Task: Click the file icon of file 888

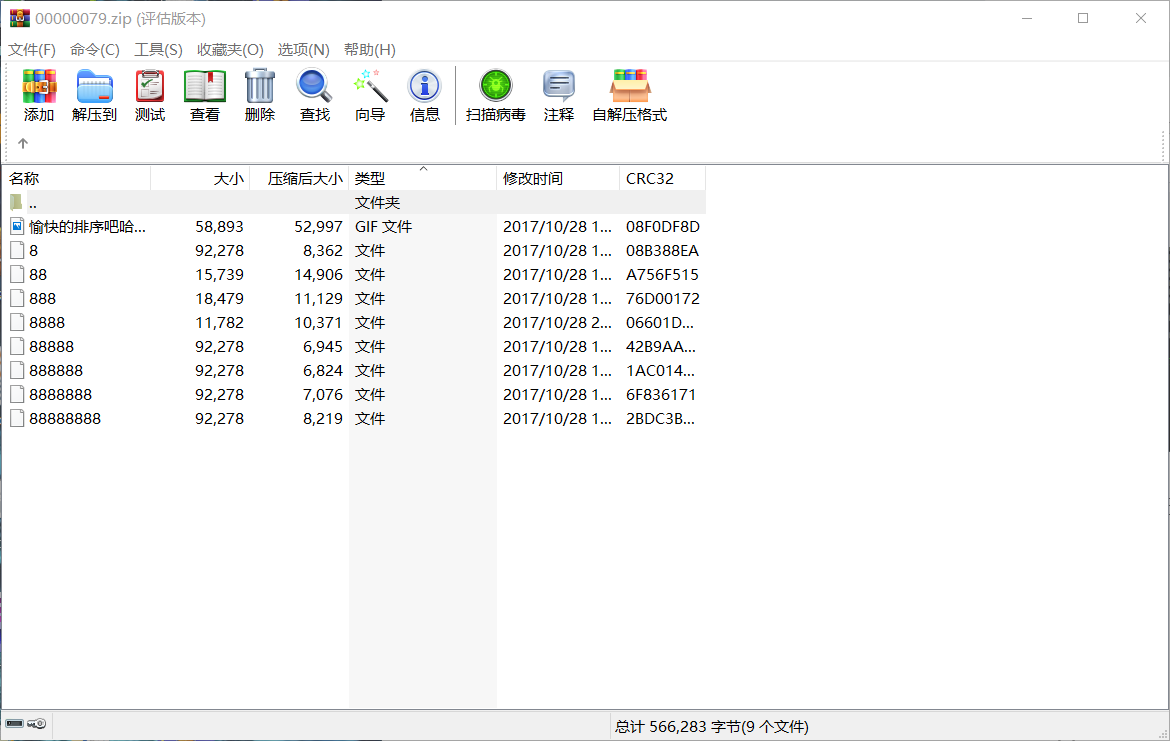Action: pyautogui.click(x=16, y=298)
